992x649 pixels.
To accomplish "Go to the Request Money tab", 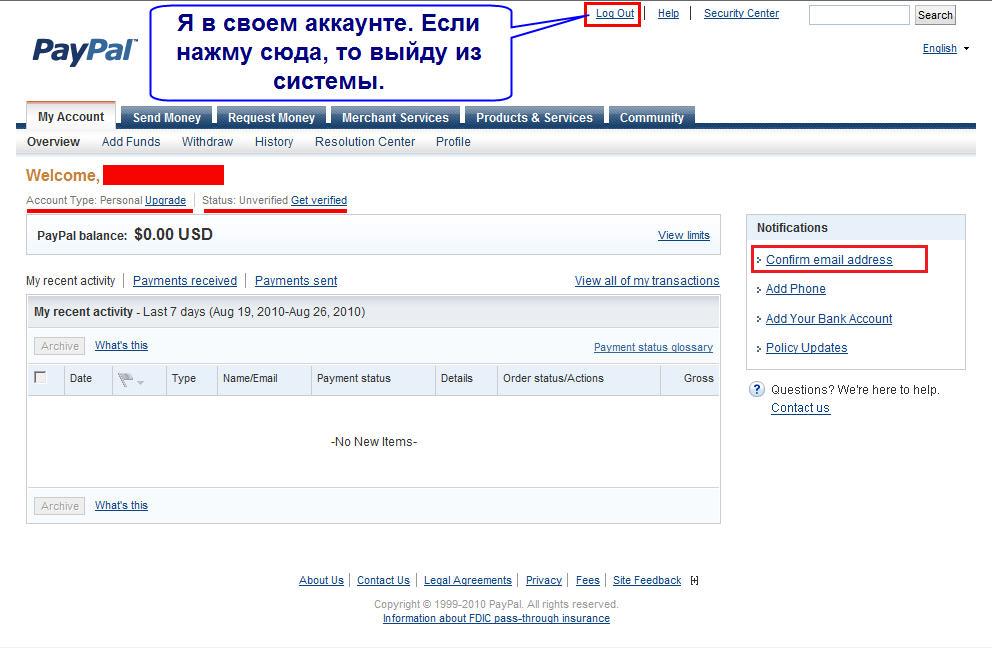I will (x=271, y=118).
